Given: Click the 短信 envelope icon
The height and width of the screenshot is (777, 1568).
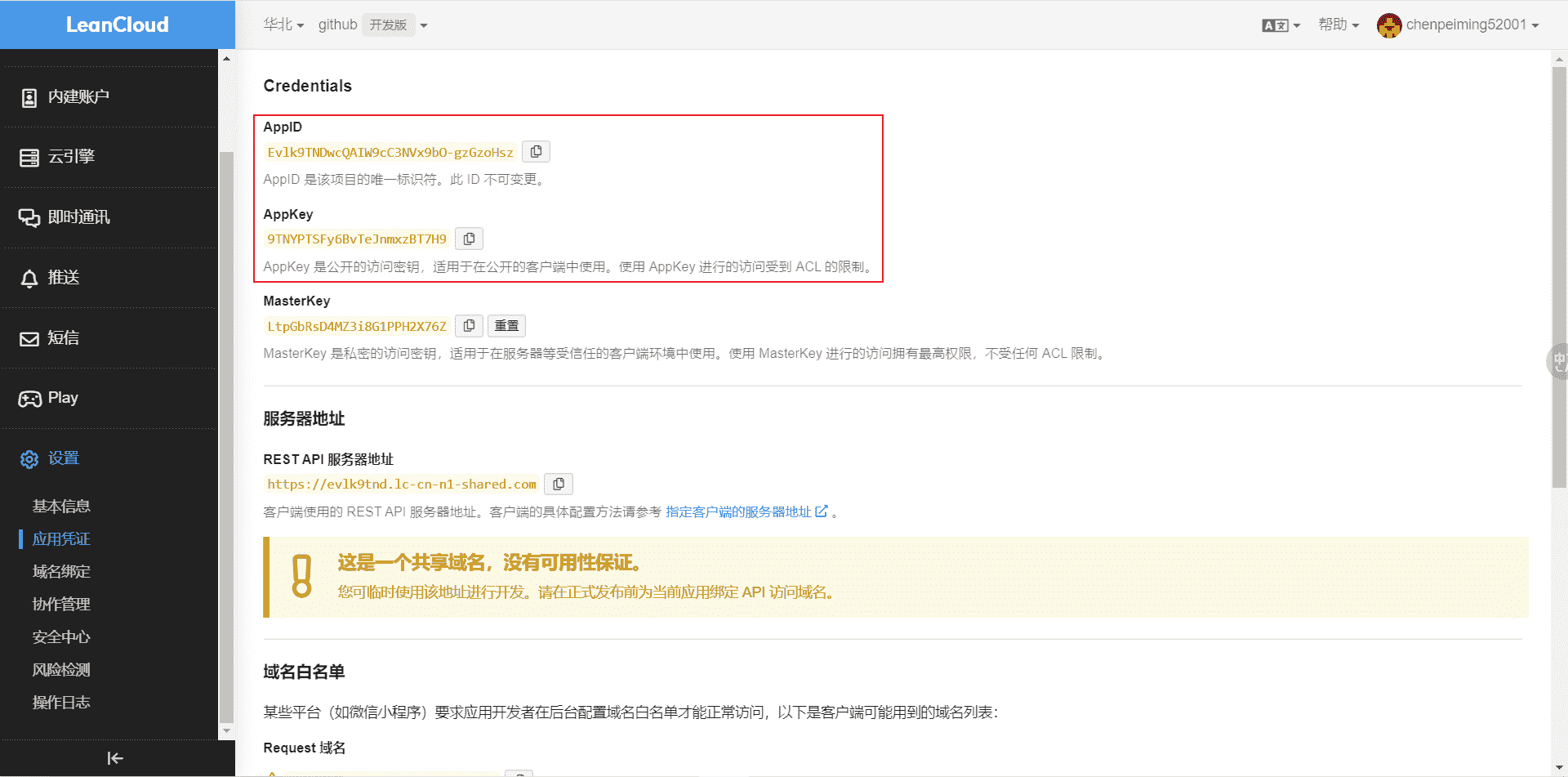Looking at the screenshot, I should point(29,339).
